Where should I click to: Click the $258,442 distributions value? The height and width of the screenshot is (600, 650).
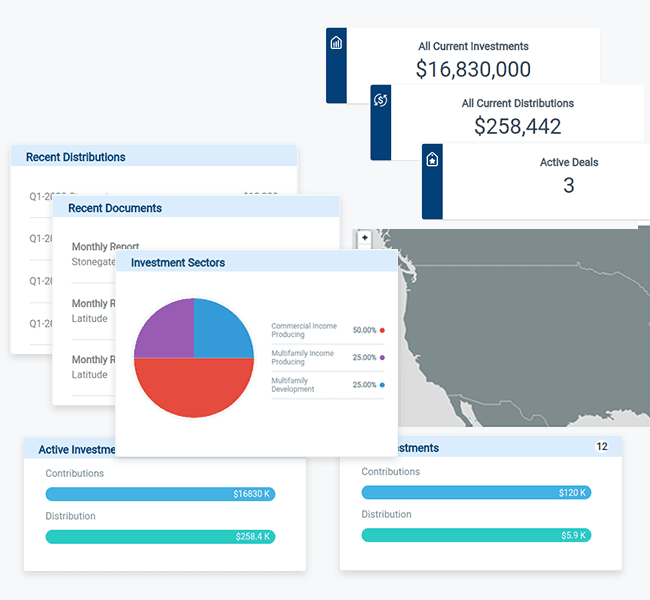tap(518, 126)
